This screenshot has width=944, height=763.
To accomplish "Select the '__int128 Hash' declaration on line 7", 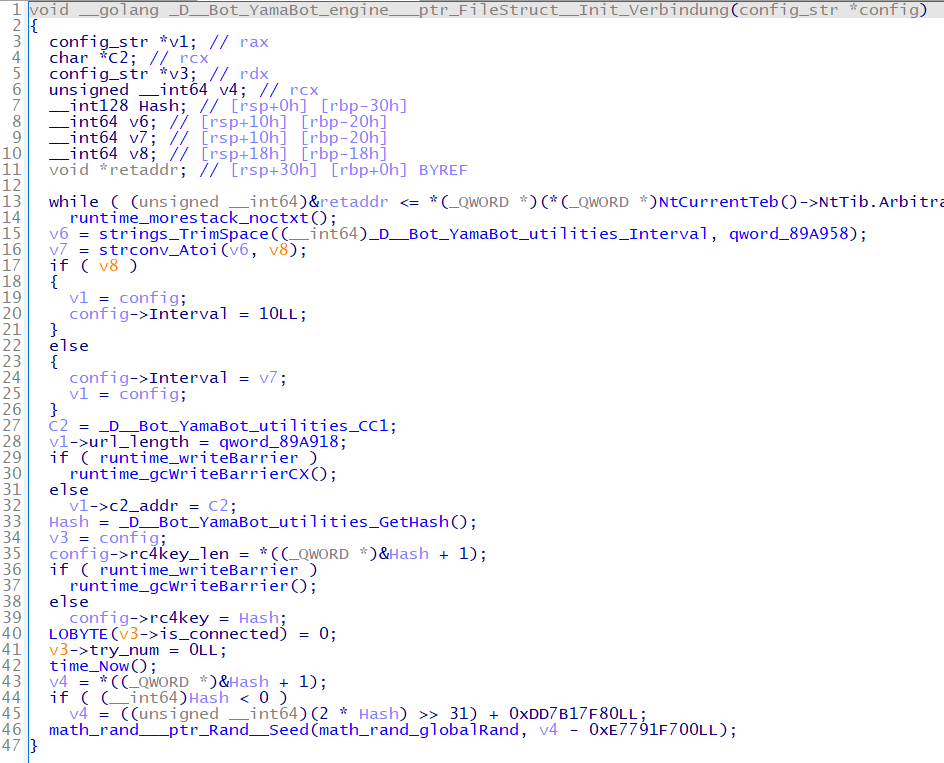I will pos(114,106).
